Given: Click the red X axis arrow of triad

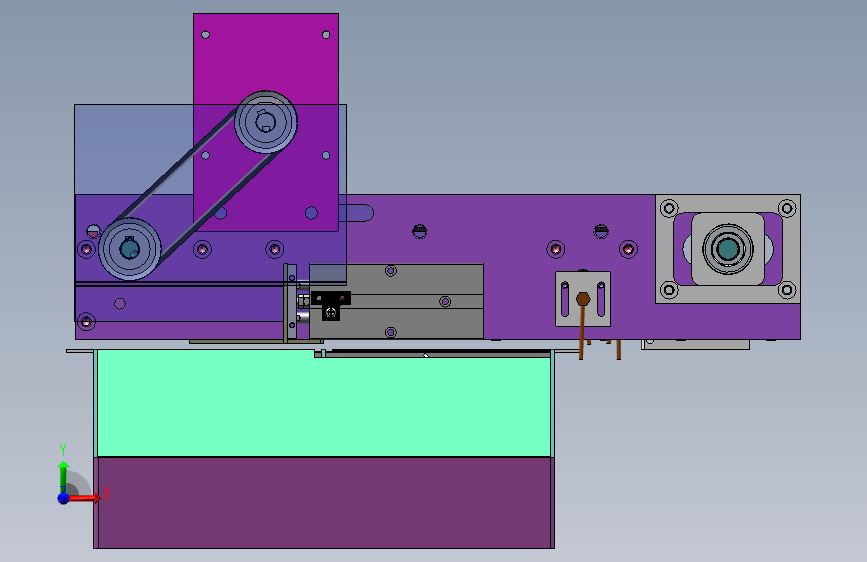Looking at the screenshot, I should pos(84,498).
